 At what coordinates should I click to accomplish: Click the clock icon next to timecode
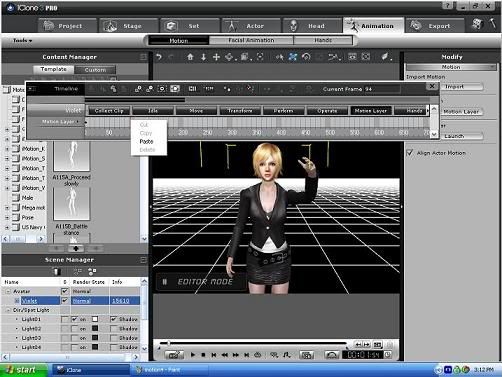click(x=388, y=355)
